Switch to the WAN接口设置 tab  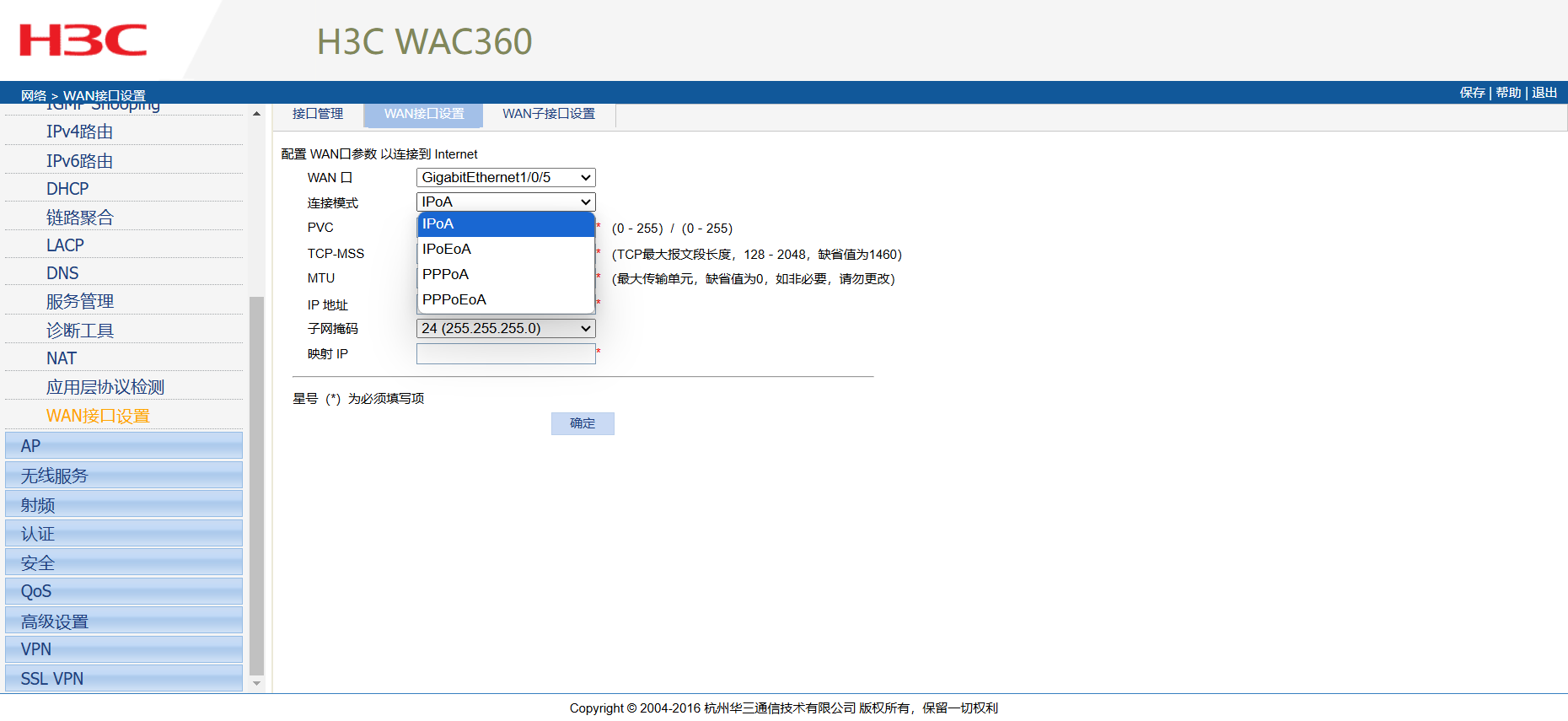click(424, 114)
